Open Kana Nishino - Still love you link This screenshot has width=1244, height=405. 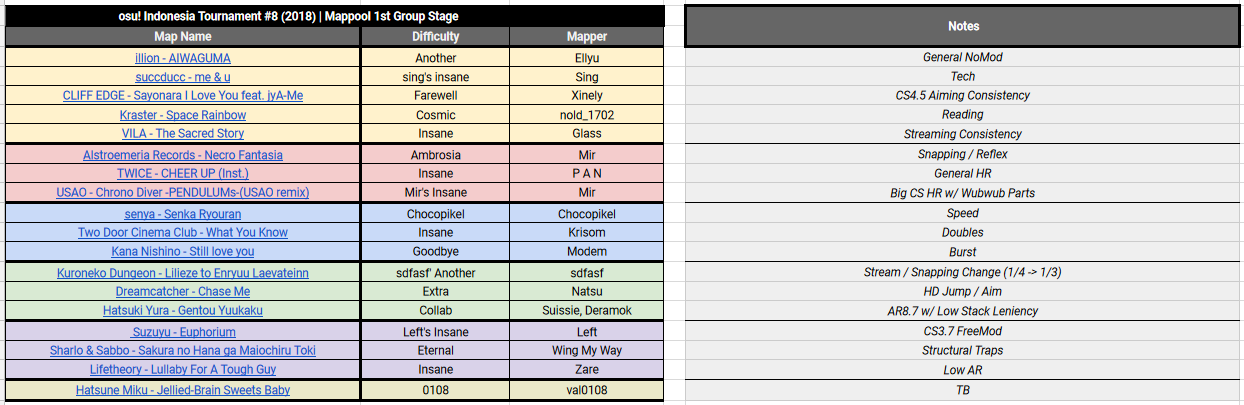coord(183,252)
